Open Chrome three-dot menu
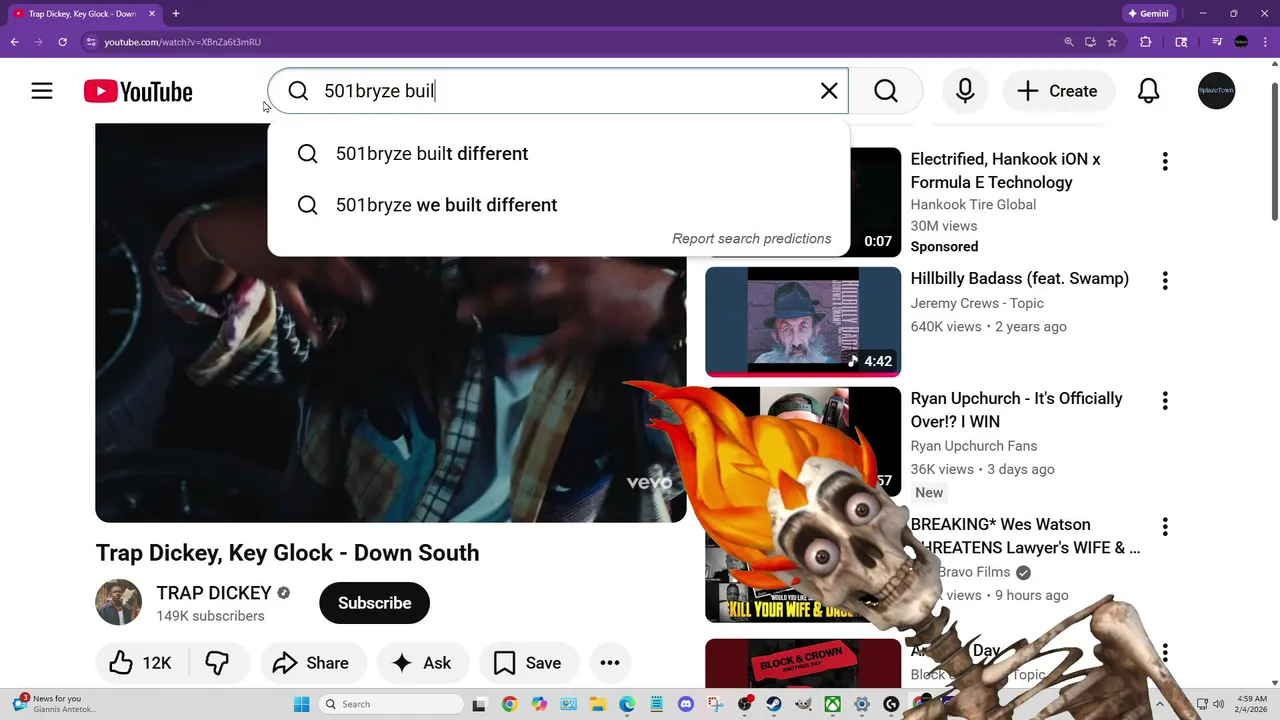Image resolution: width=1280 pixels, height=720 pixels. [x=1264, y=42]
